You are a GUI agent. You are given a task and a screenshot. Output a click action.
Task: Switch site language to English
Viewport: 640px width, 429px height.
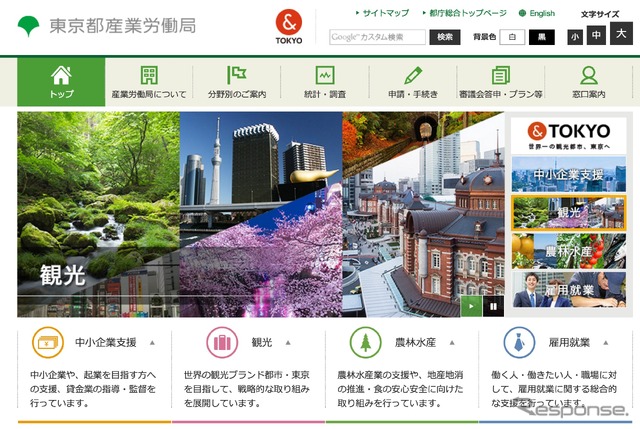542,13
